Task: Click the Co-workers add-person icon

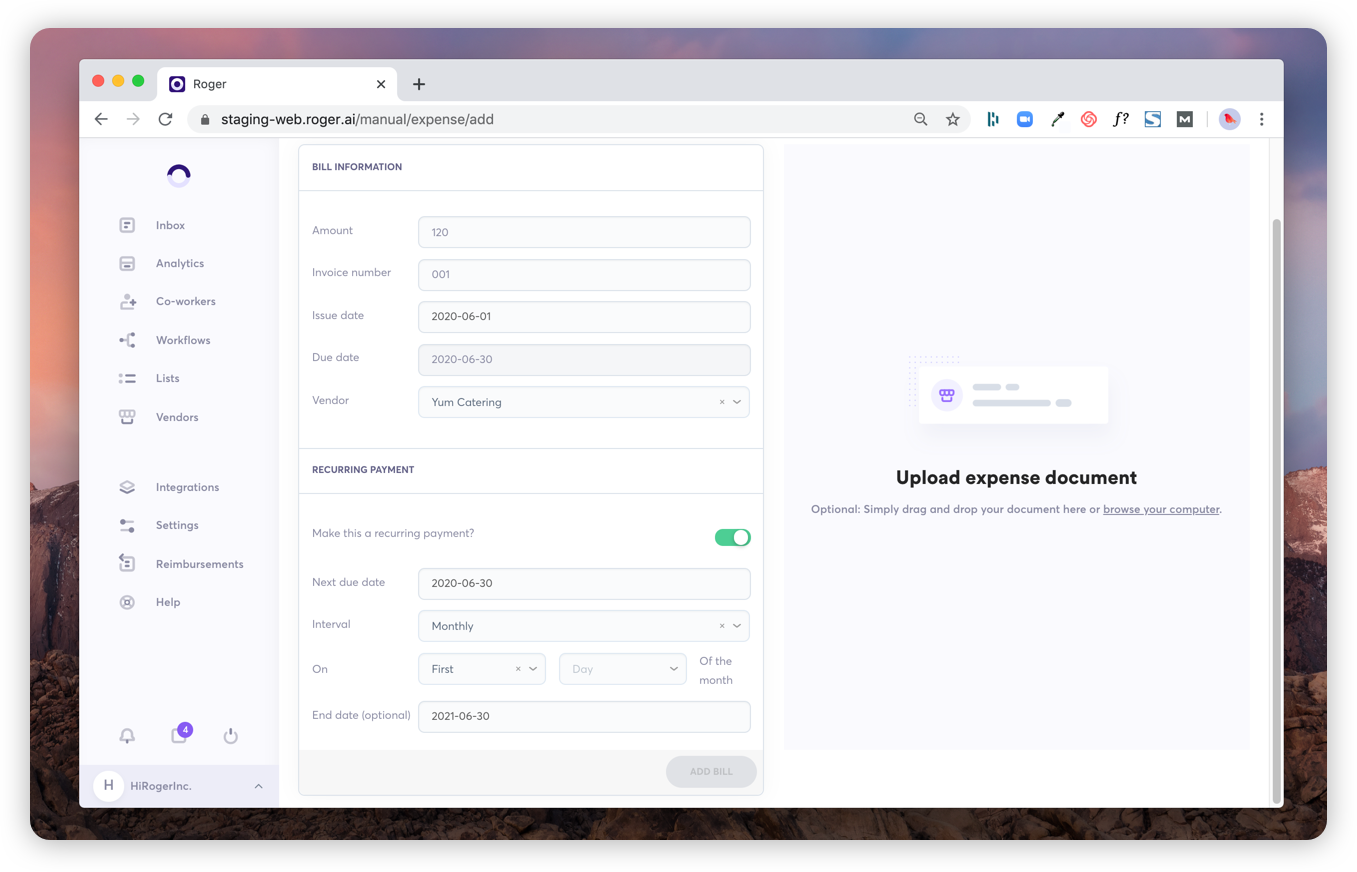Action: [x=127, y=302]
